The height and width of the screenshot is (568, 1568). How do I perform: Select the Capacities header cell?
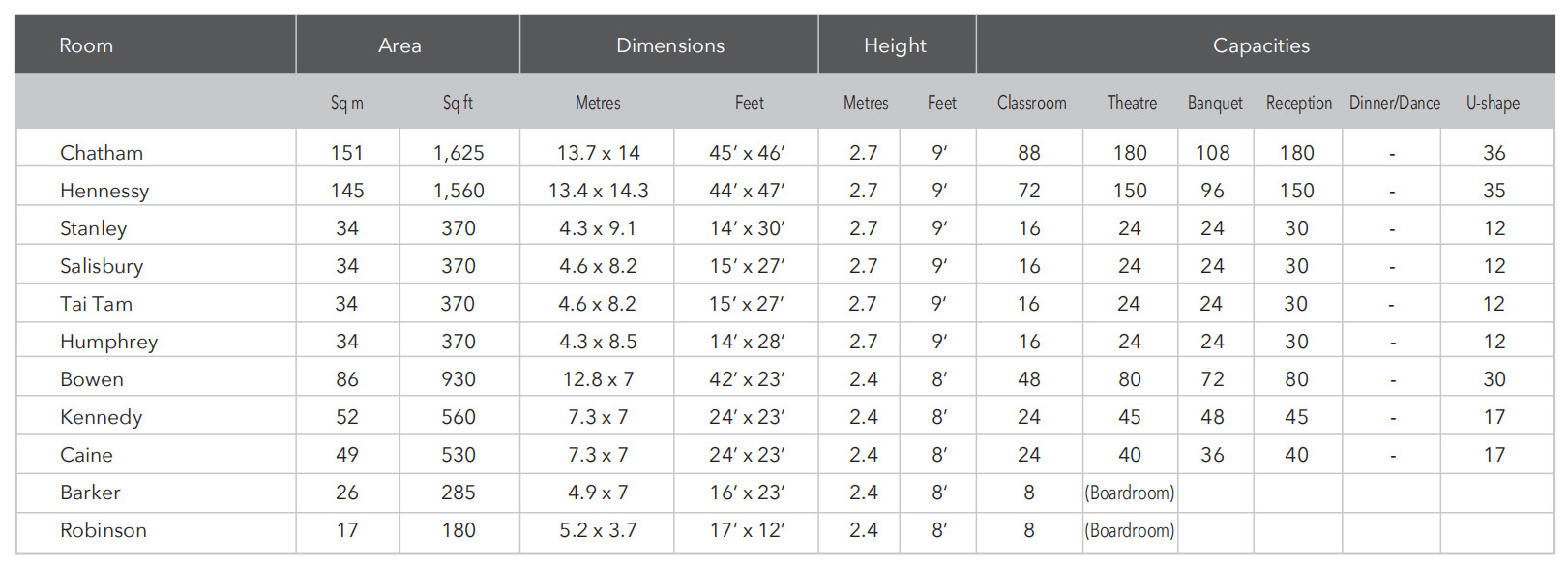pos(1261,45)
